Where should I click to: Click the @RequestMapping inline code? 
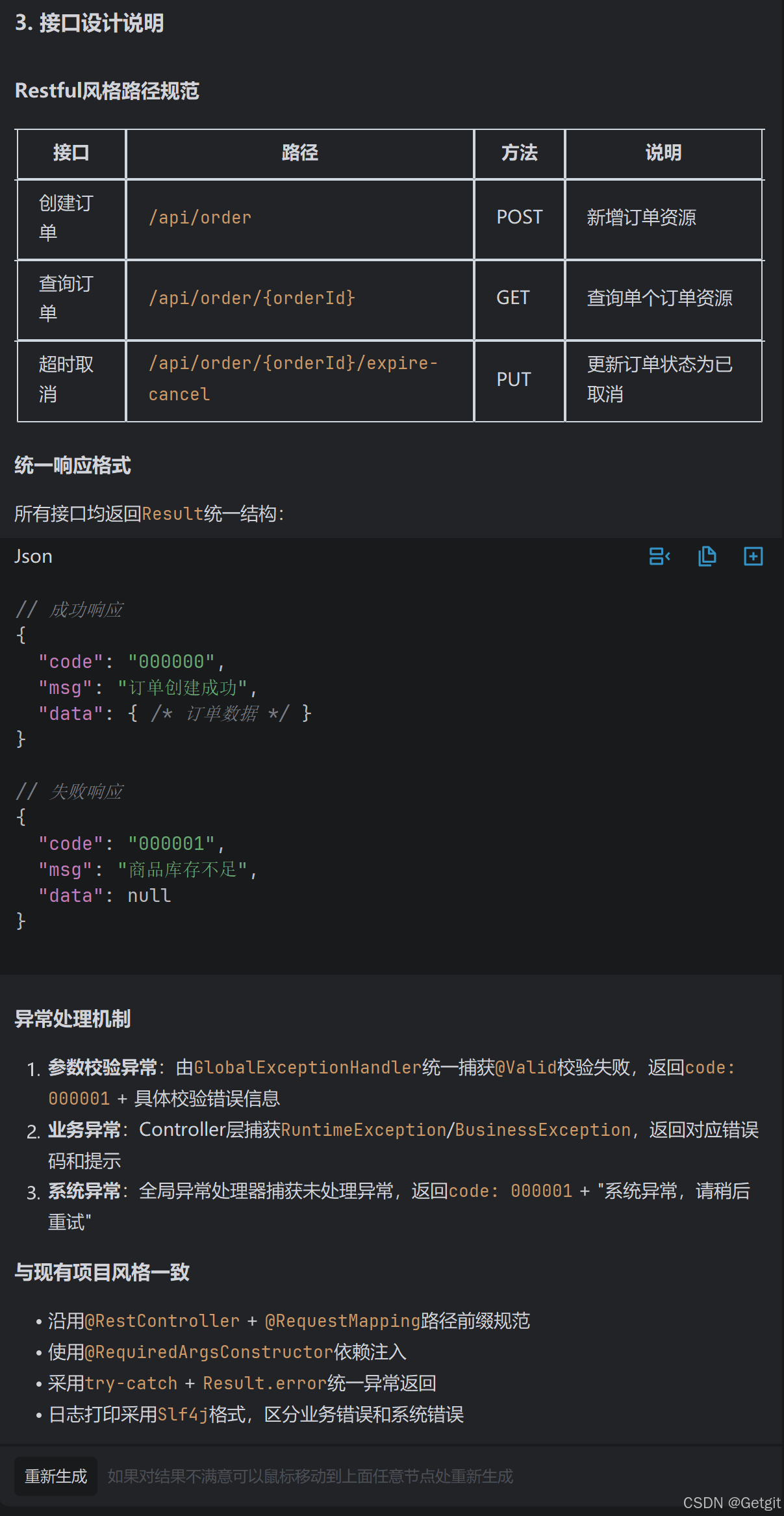[343, 1321]
